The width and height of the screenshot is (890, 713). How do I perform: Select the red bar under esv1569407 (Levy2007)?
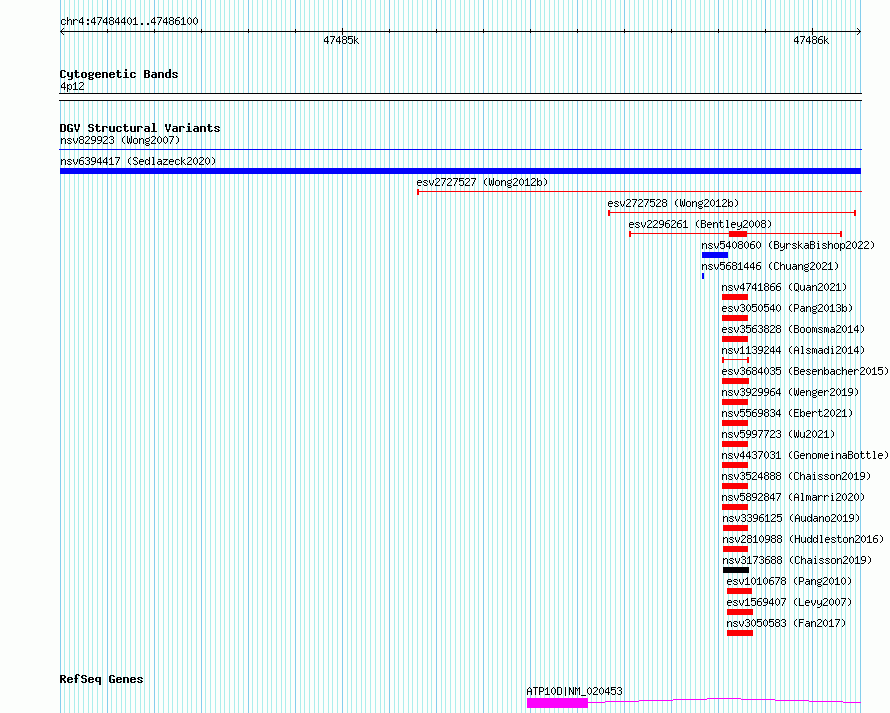740,612
